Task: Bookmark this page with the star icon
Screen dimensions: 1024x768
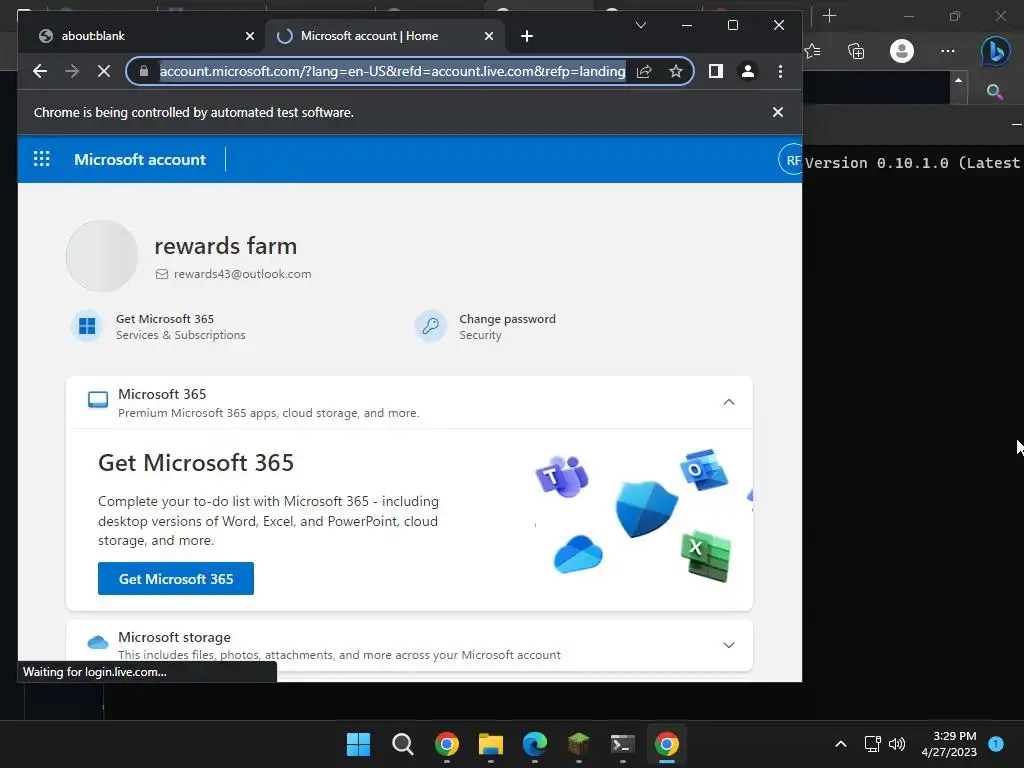Action: pyautogui.click(x=676, y=71)
